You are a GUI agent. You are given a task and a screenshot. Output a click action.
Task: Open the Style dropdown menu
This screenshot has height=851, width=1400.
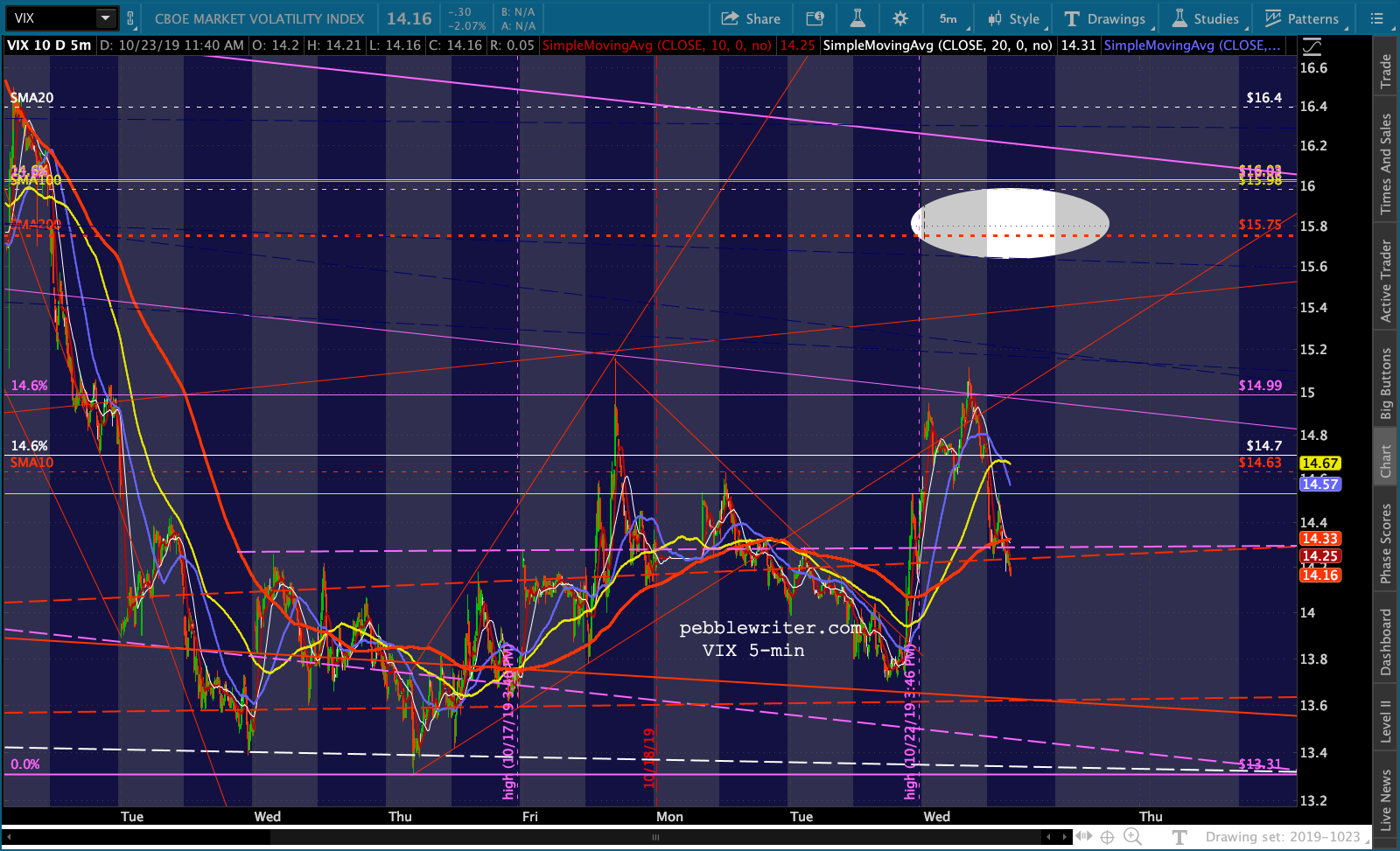coord(1013,18)
